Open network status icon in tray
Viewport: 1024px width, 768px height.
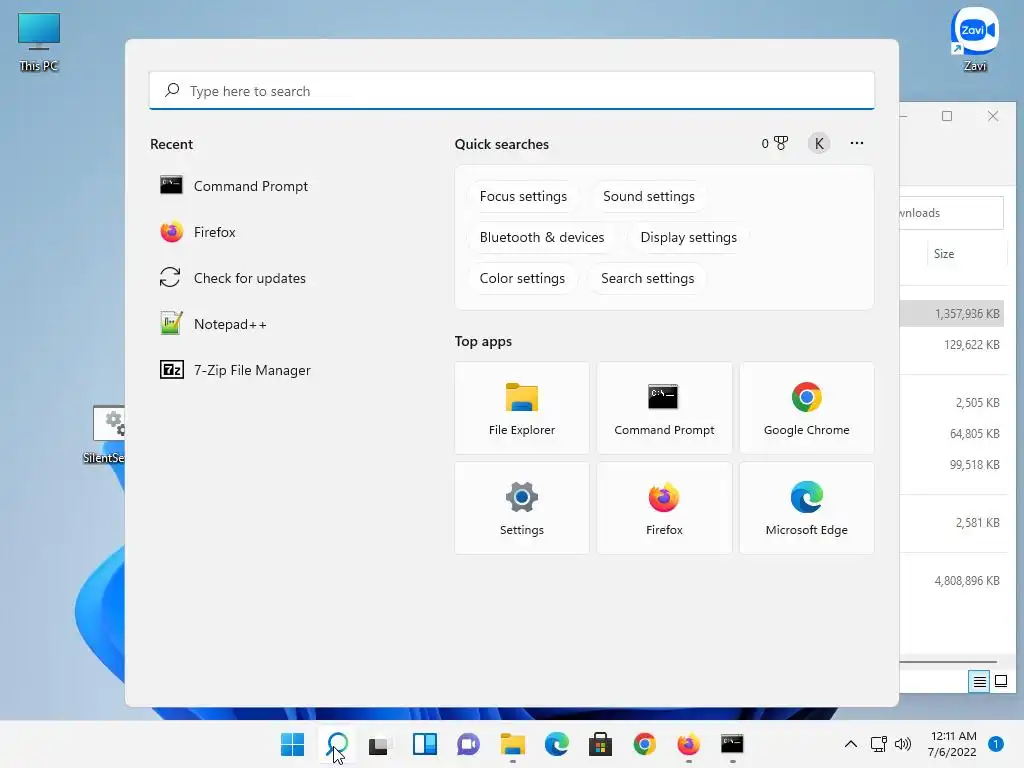click(878, 744)
